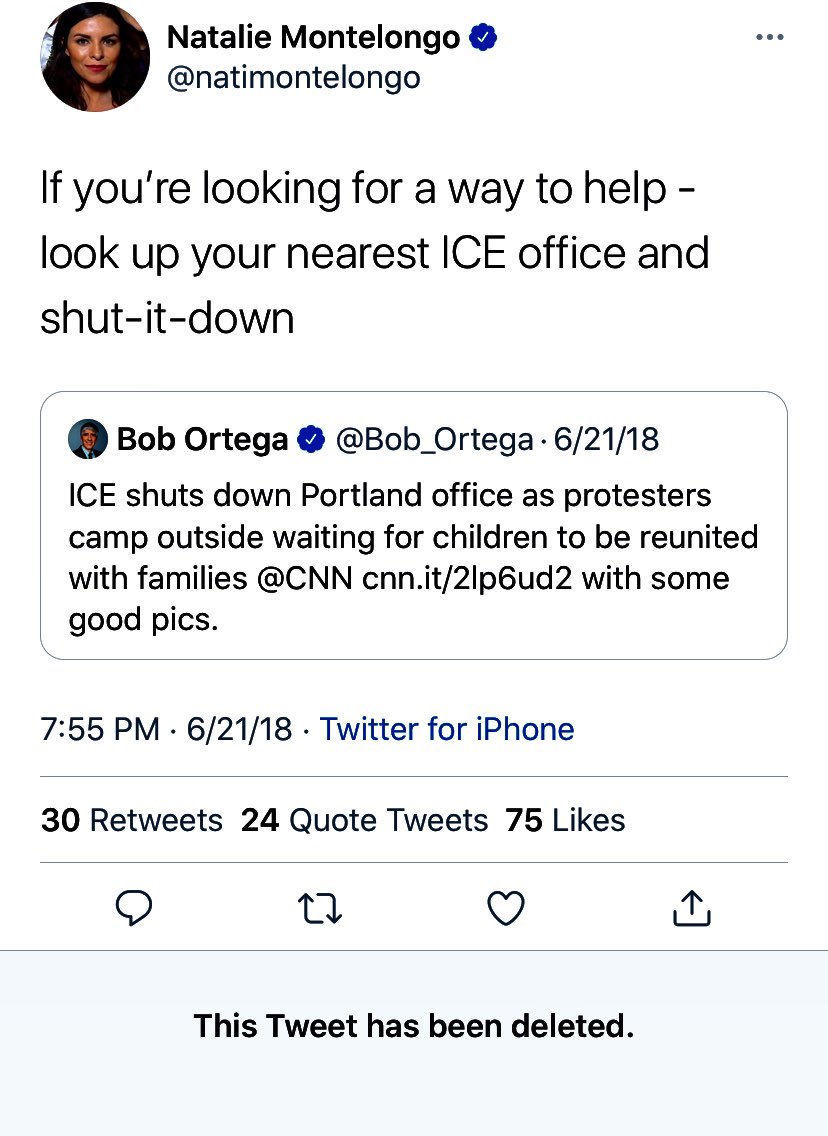Follow the Twitter for iPhone link
The image size is (828, 1136).
tap(447, 729)
